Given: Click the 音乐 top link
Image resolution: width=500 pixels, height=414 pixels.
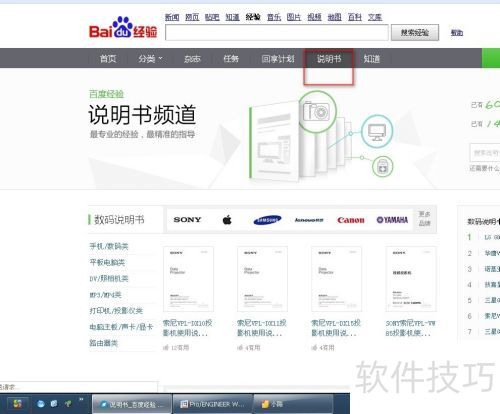Looking at the screenshot, I should (x=274, y=17).
